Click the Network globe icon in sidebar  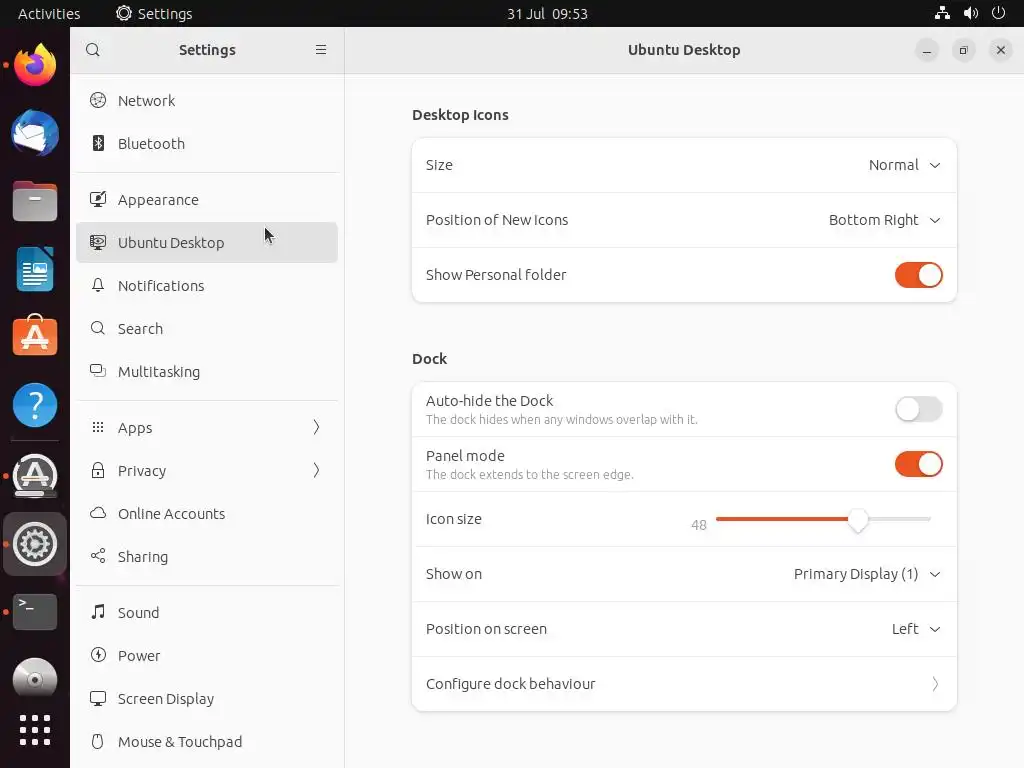pos(98,100)
